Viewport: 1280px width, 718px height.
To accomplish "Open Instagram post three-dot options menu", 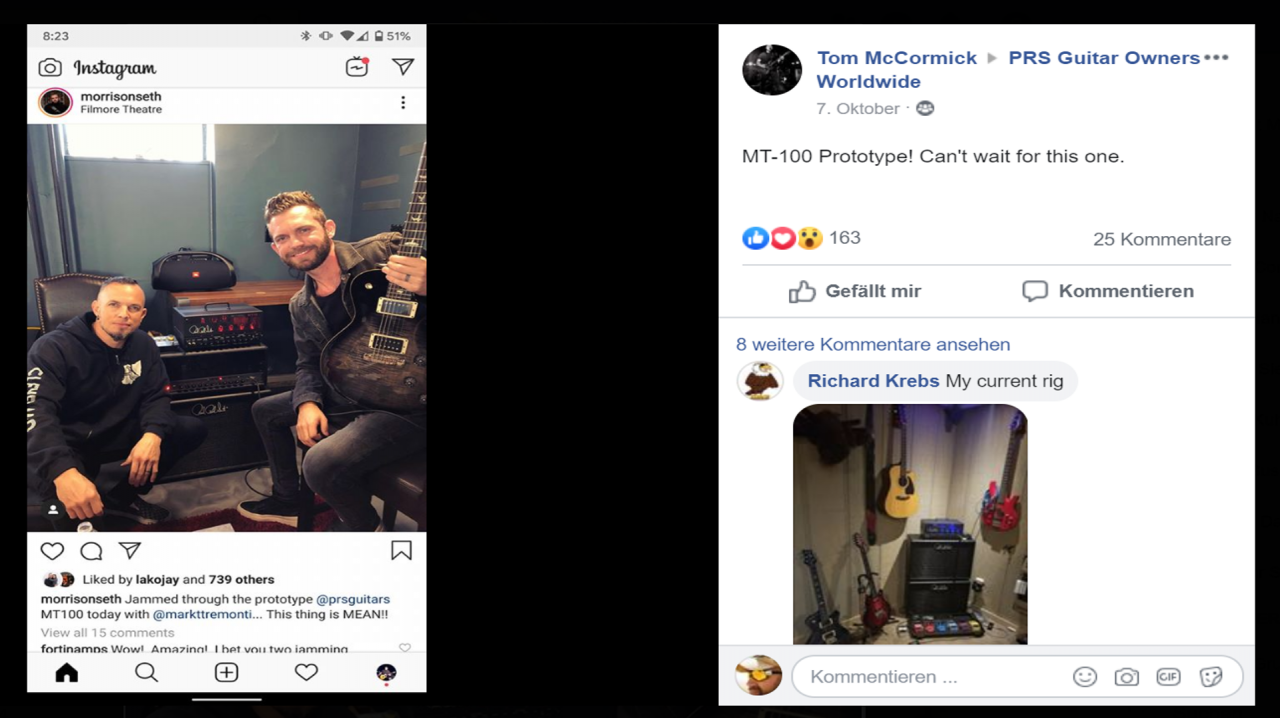I will pyautogui.click(x=403, y=103).
